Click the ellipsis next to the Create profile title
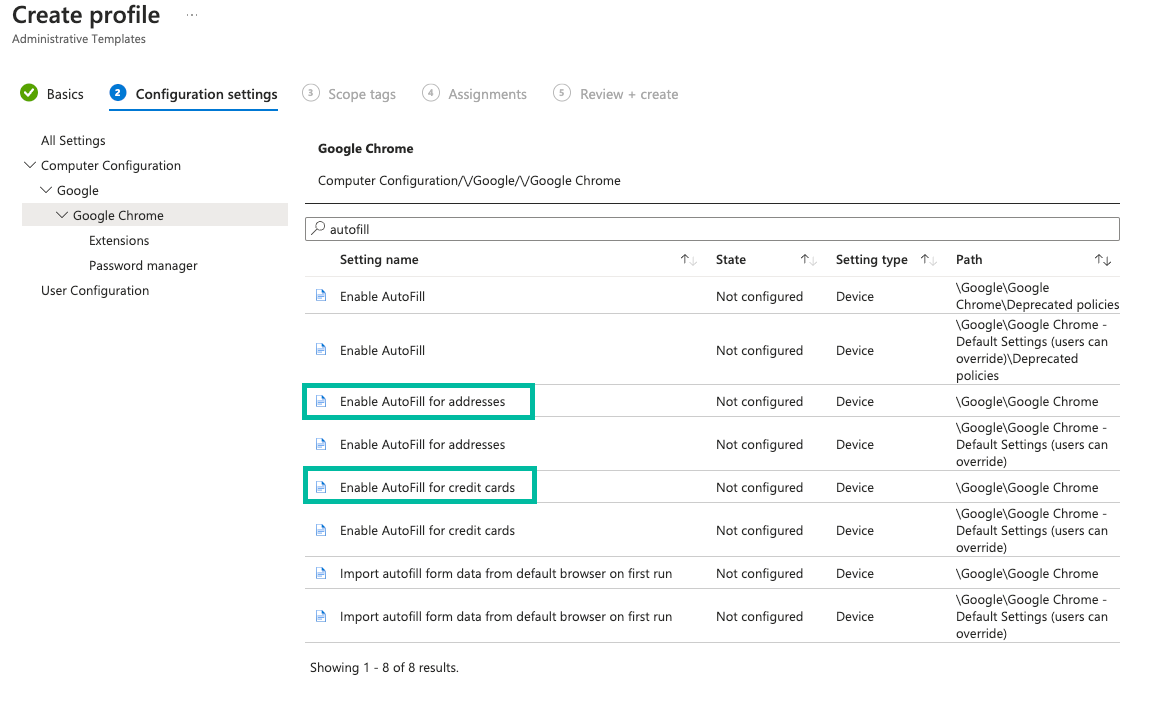Screen dimensions: 1158x713 pyautogui.click(x=190, y=14)
